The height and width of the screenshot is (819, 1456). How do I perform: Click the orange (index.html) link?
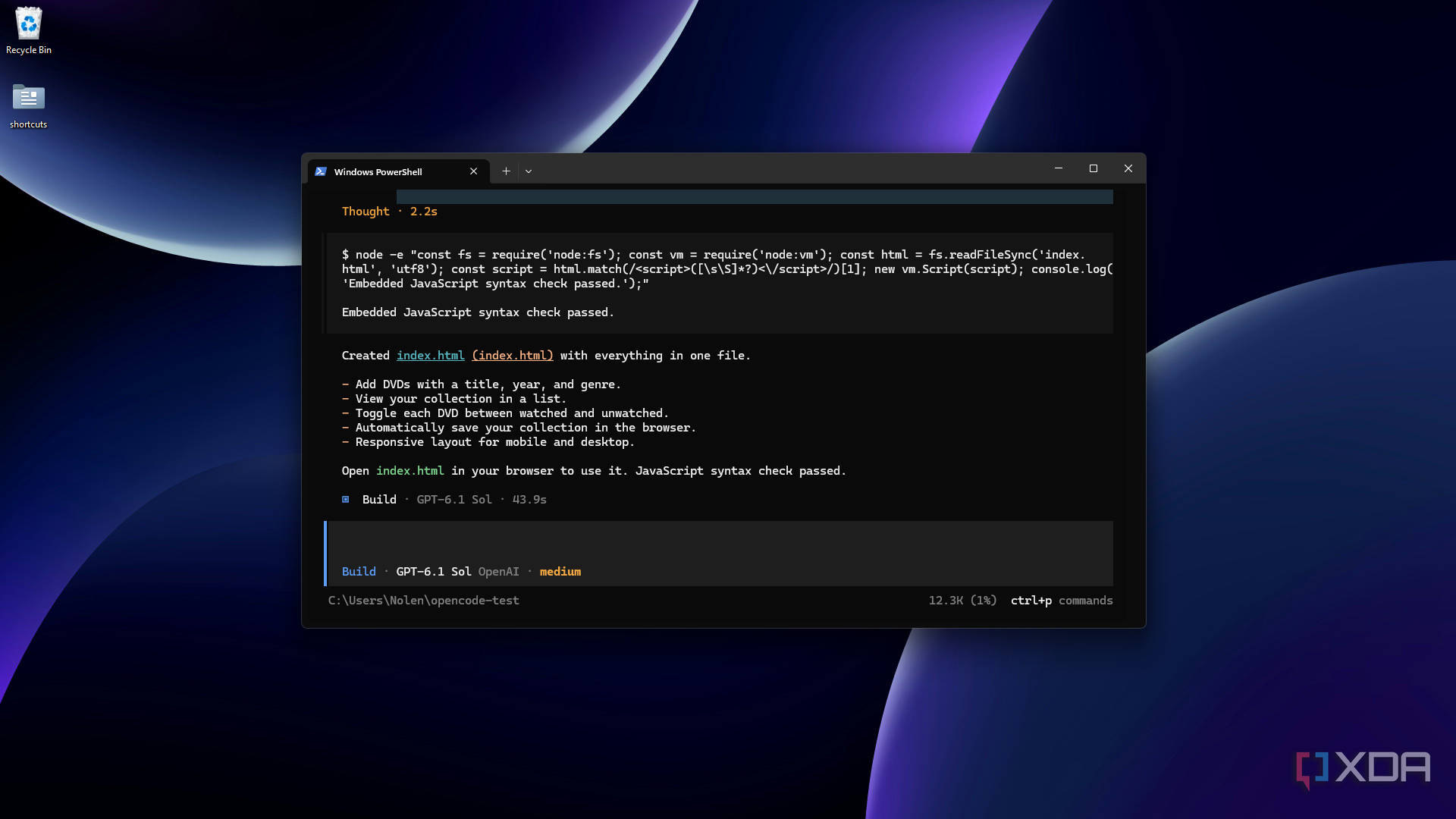coord(513,356)
